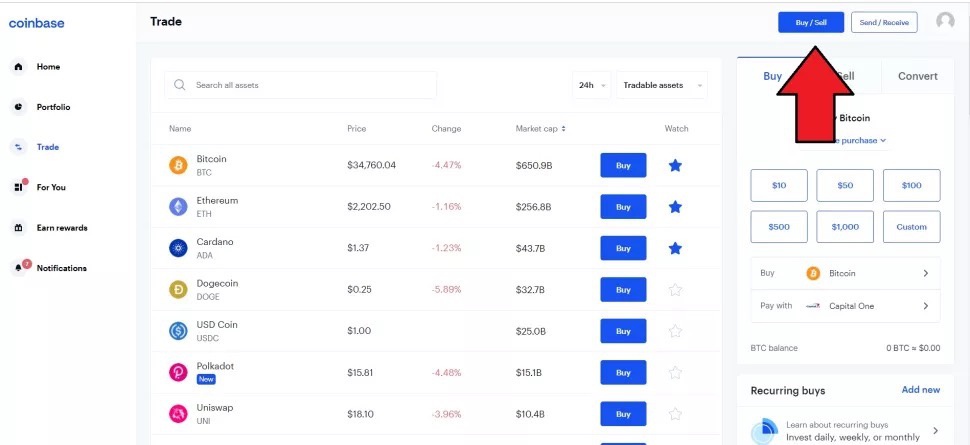
Task: Open the 24h time range dropdown
Action: click(592, 85)
